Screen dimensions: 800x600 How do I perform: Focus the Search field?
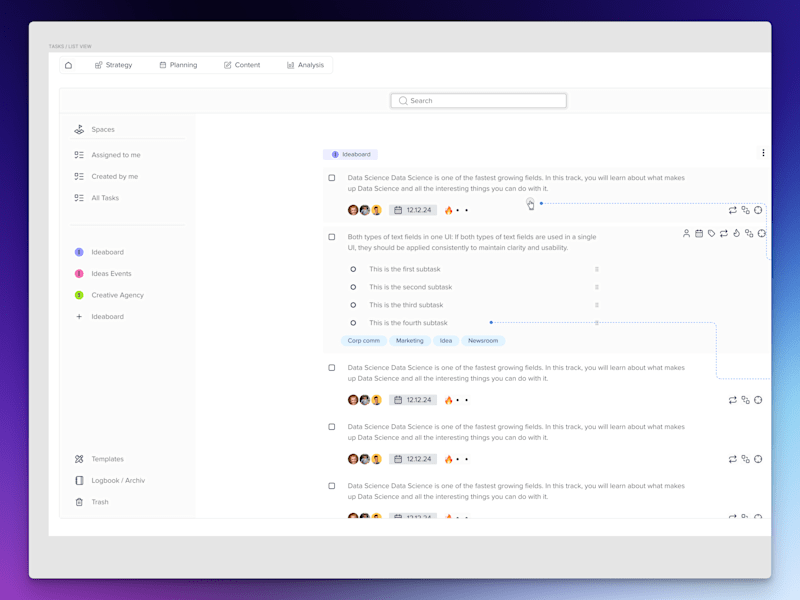pos(479,101)
